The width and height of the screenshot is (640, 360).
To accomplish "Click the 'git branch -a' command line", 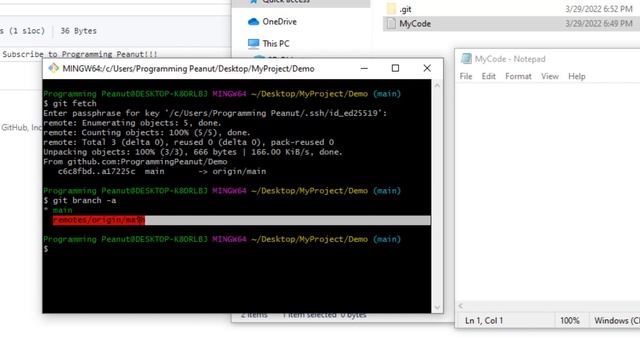I will (80, 200).
